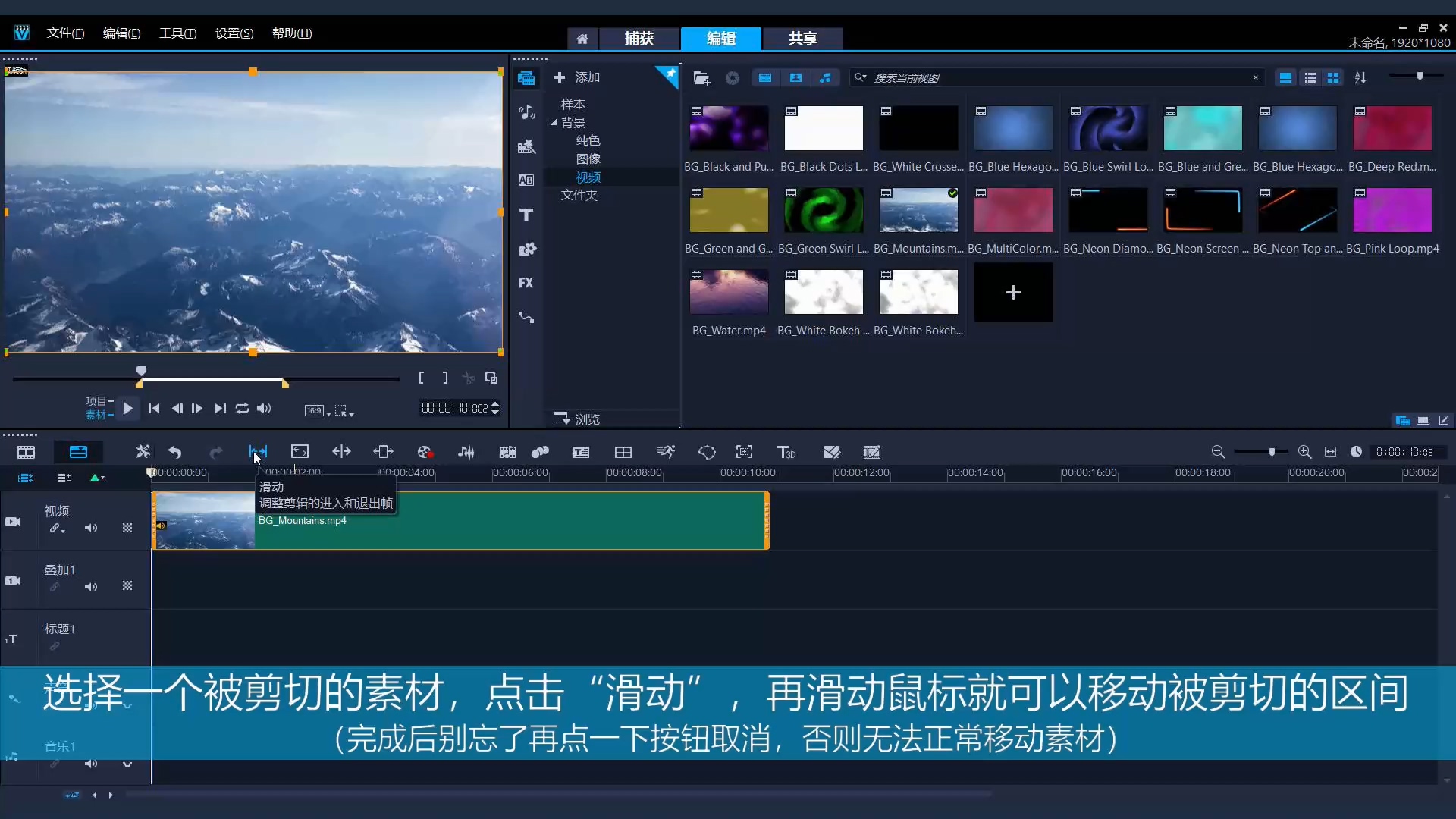This screenshot has height=819, width=1456.
Task: Open the Color grading palette tool
Action: click(x=425, y=452)
